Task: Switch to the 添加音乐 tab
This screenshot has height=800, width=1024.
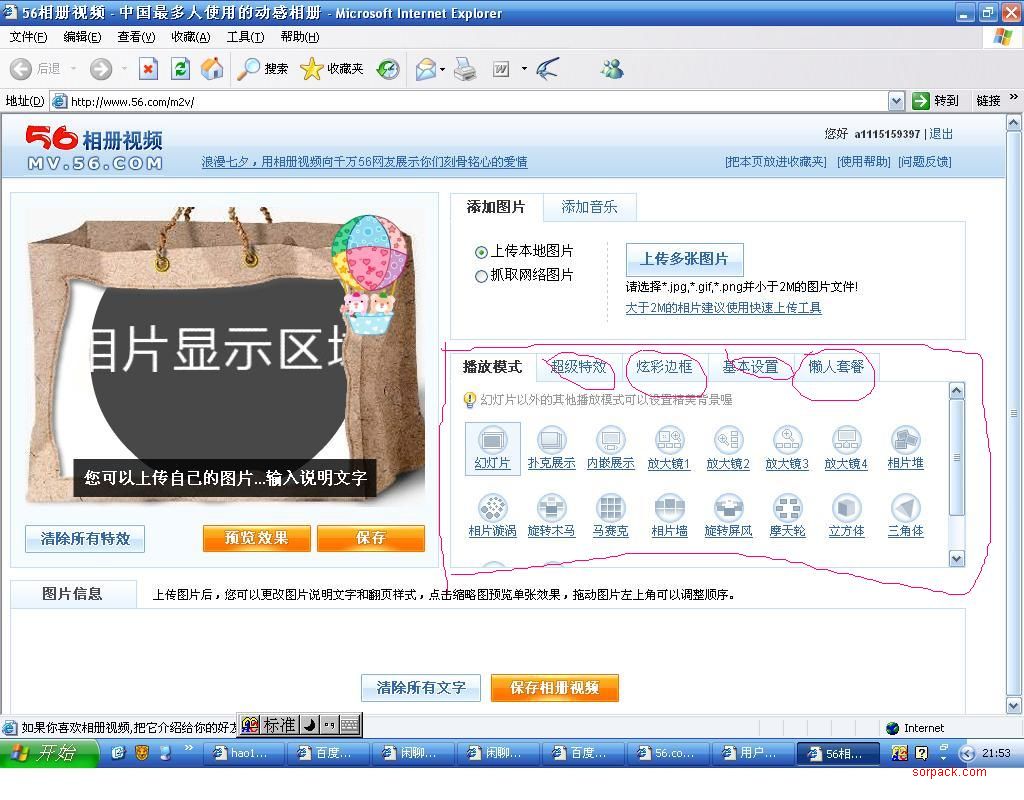Action: click(589, 207)
